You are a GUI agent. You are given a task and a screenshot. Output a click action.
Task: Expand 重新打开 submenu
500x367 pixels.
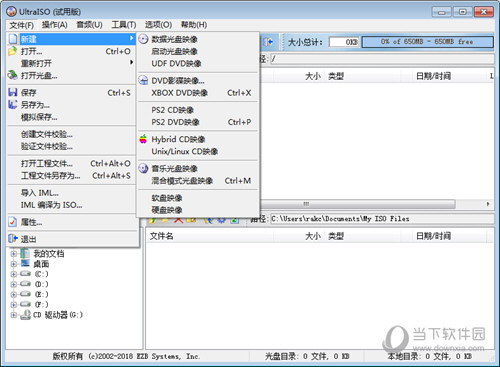tap(71, 63)
